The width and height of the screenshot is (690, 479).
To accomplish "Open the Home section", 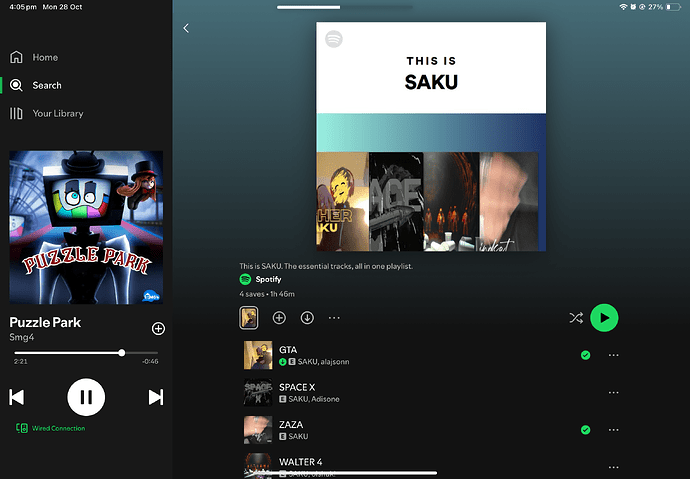I will click(x=34, y=57).
